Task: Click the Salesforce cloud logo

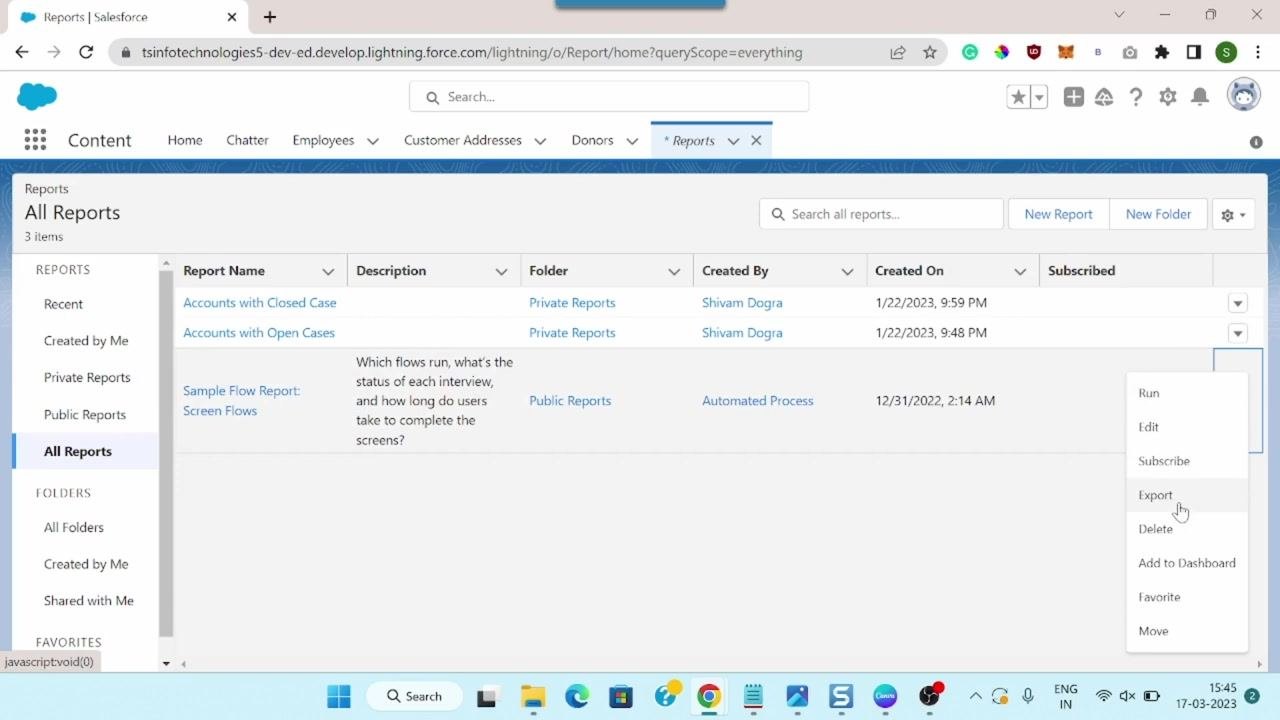Action: tap(37, 96)
